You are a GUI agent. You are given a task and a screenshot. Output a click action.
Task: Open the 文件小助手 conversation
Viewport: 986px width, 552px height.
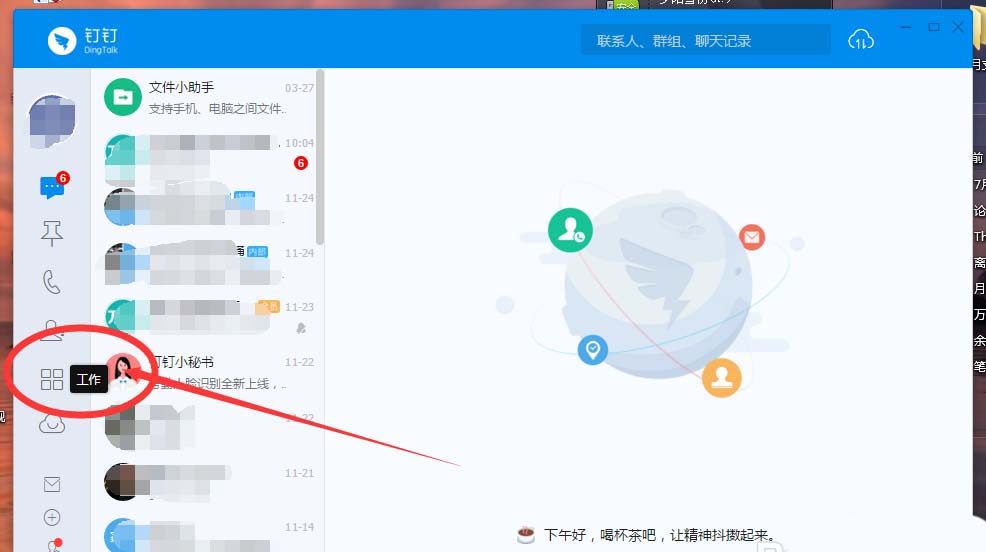(208, 97)
